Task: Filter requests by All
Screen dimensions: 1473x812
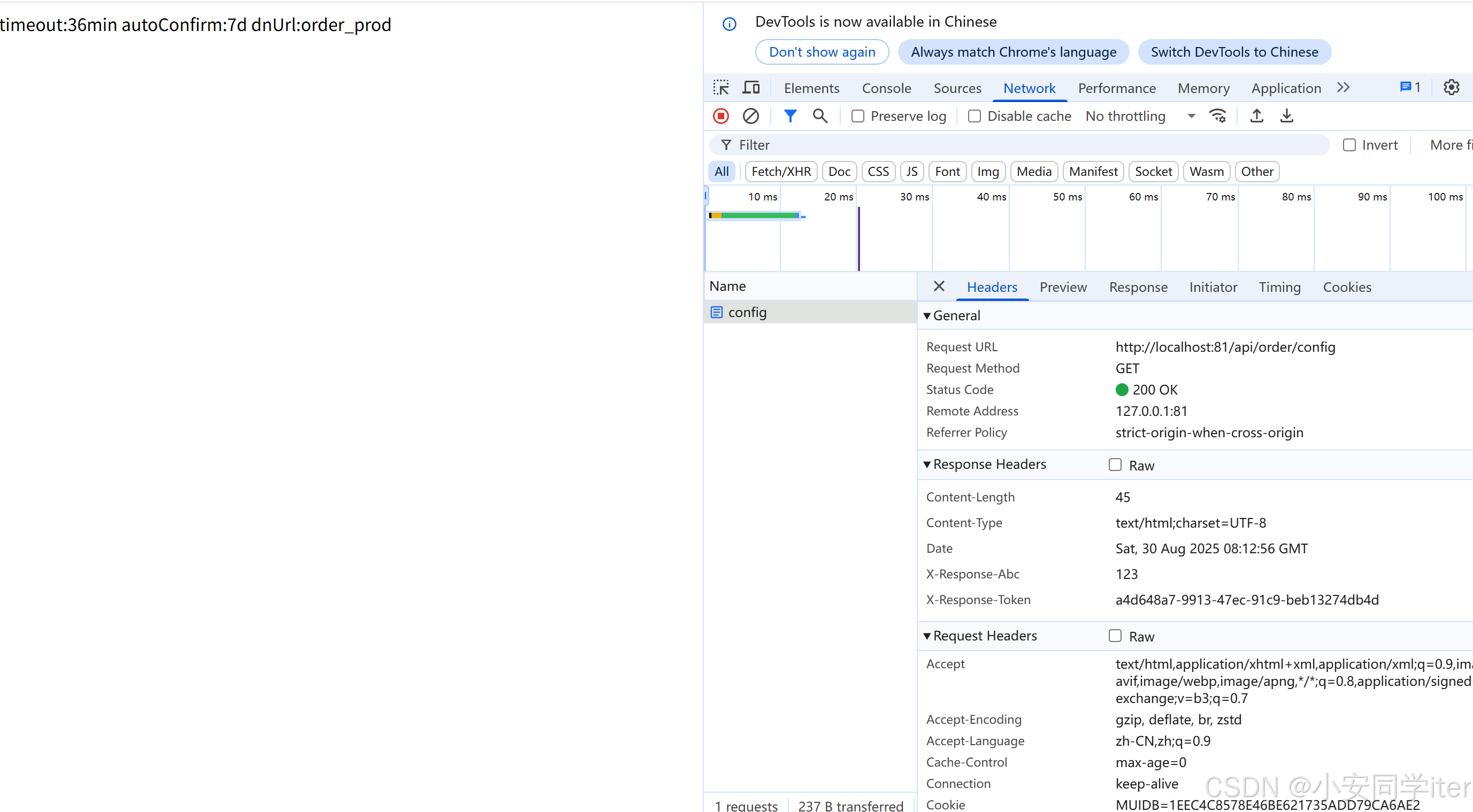Action: tap(721, 172)
